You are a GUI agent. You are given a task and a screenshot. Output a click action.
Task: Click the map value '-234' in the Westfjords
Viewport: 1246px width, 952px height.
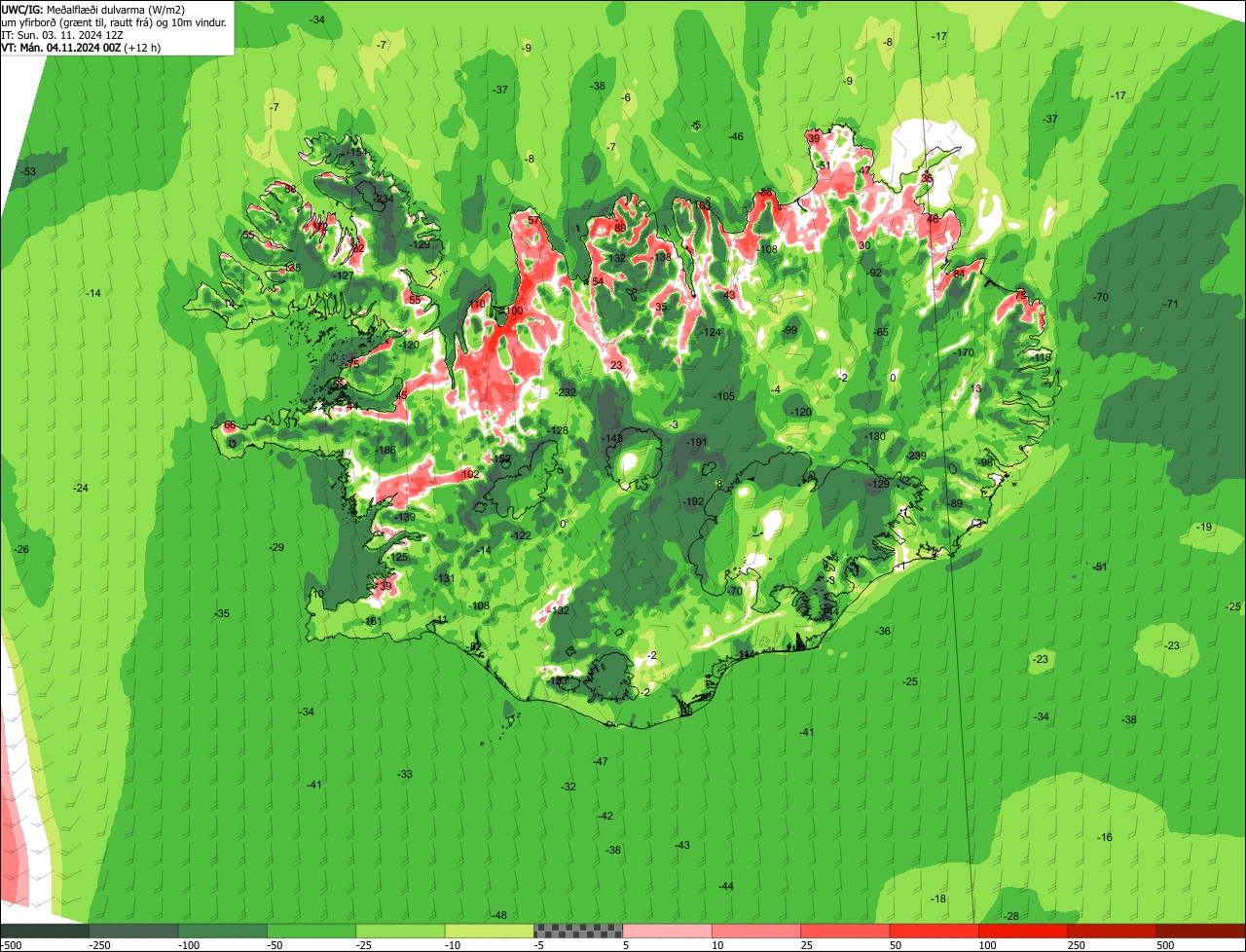click(x=383, y=199)
